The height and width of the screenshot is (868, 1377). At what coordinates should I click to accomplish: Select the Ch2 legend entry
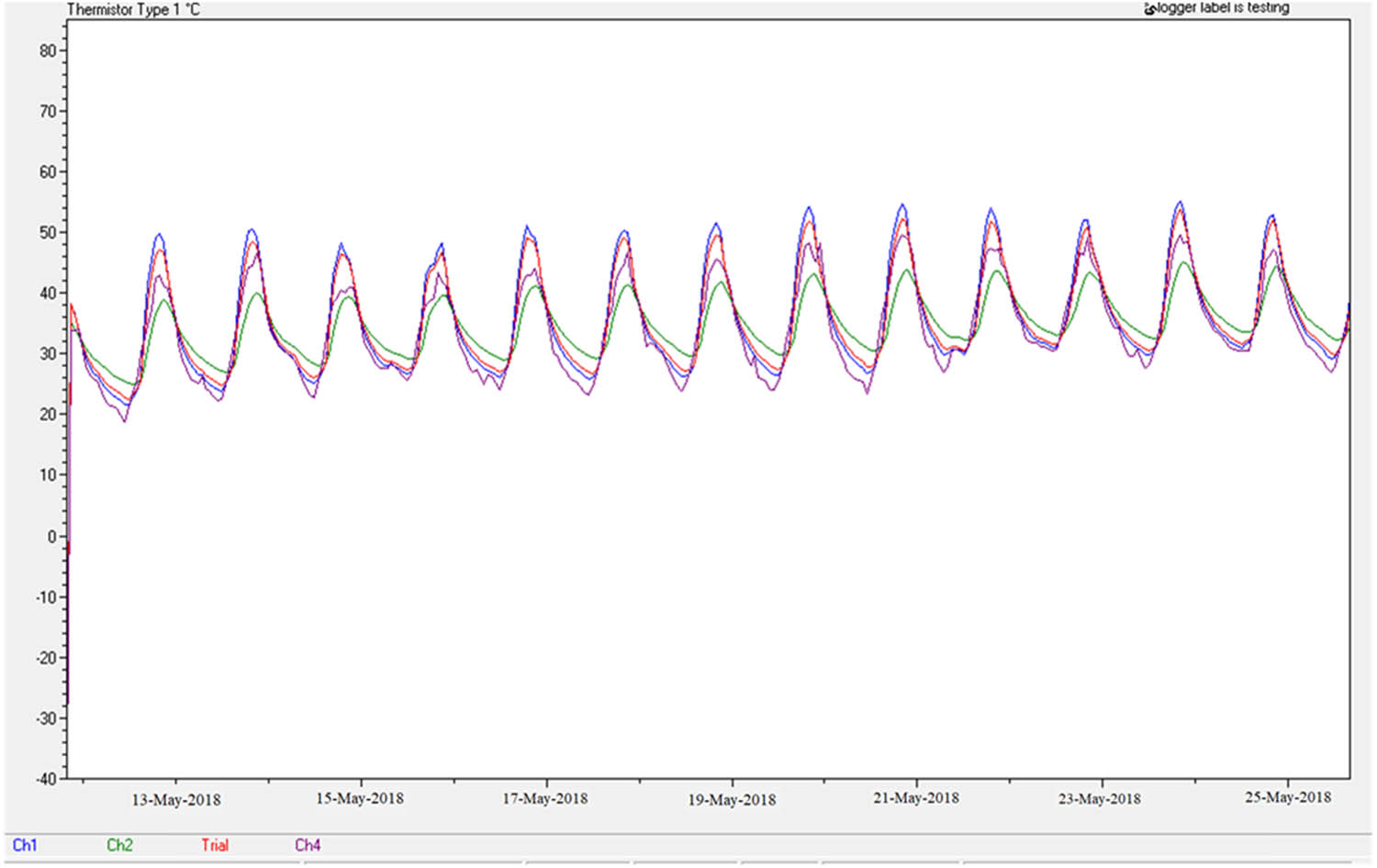(x=119, y=845)
